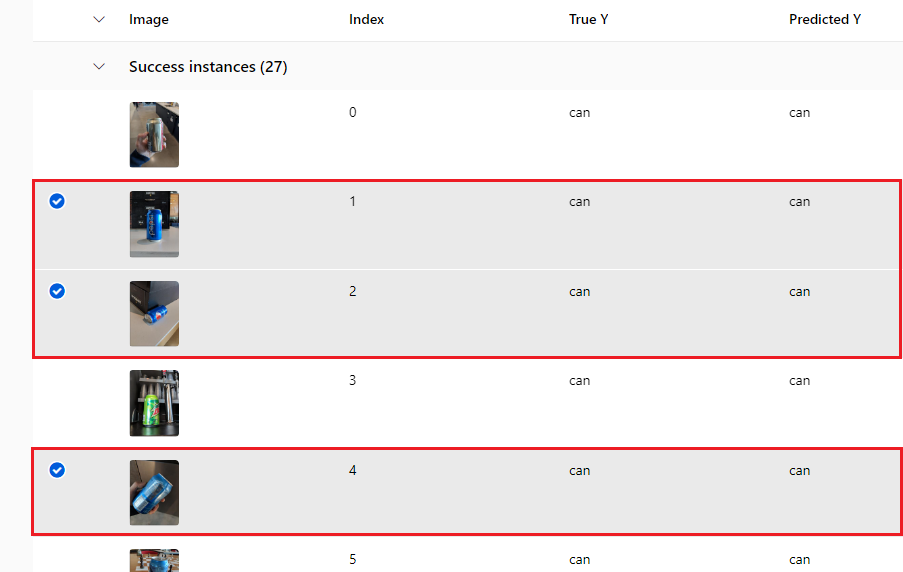Open the upright Pepsi can thumbnail
This screenshot has width=903, height=572.
[154, 224]
